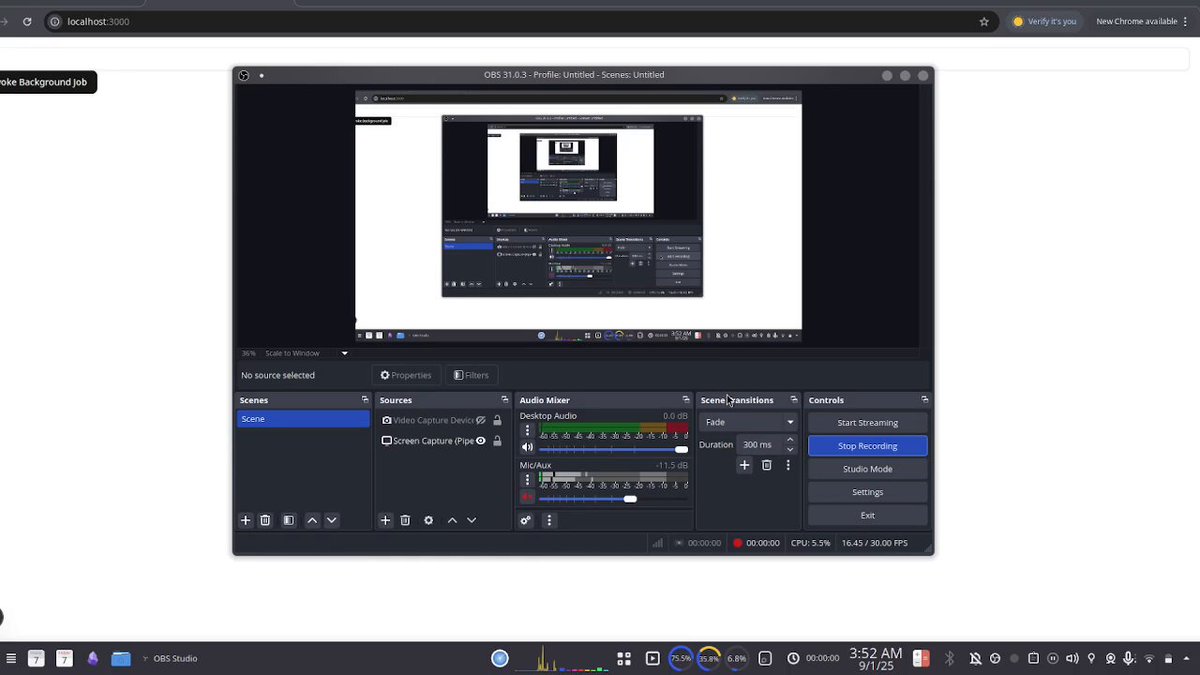Image resolution: width=1200 pixels, height=675 pixels.
Task: Select the Scene item in Scenes list
Action: click(x=303, y=419)
